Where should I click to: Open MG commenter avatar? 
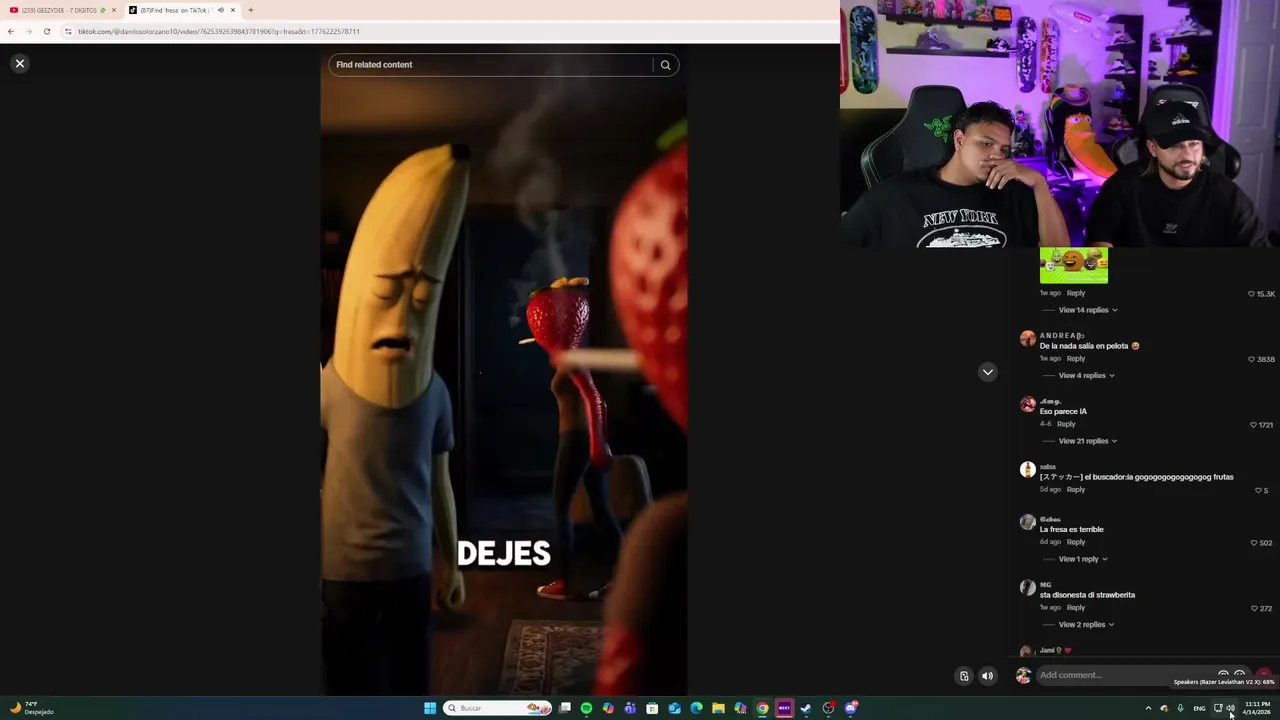pos(1027,588)
